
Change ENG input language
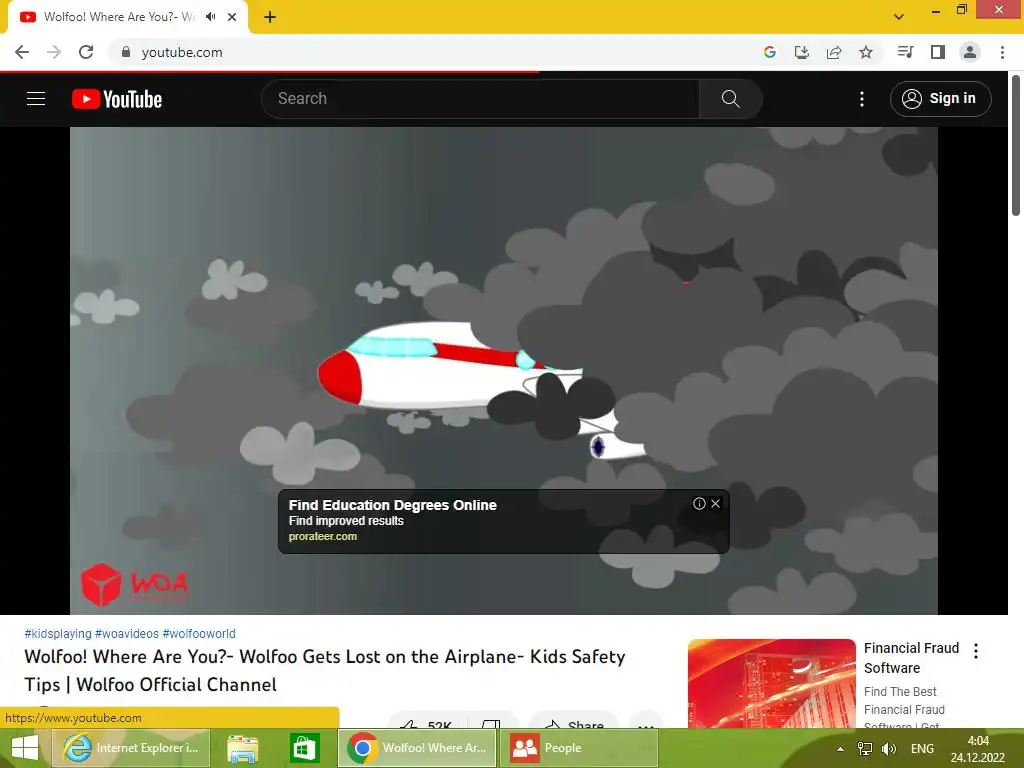(922, 749)
